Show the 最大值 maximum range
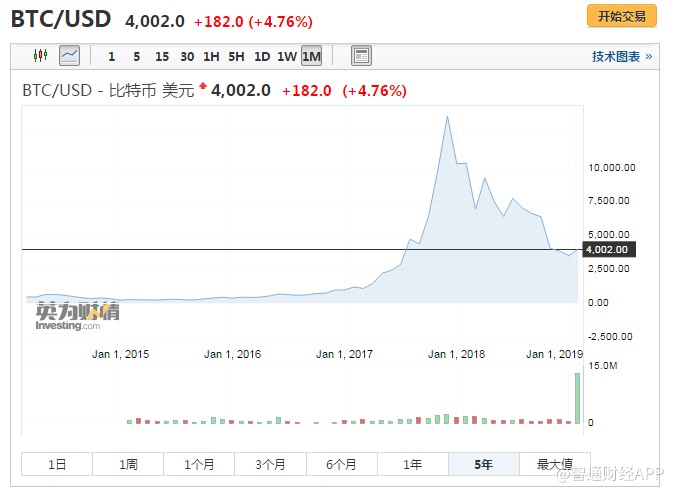 554,464
